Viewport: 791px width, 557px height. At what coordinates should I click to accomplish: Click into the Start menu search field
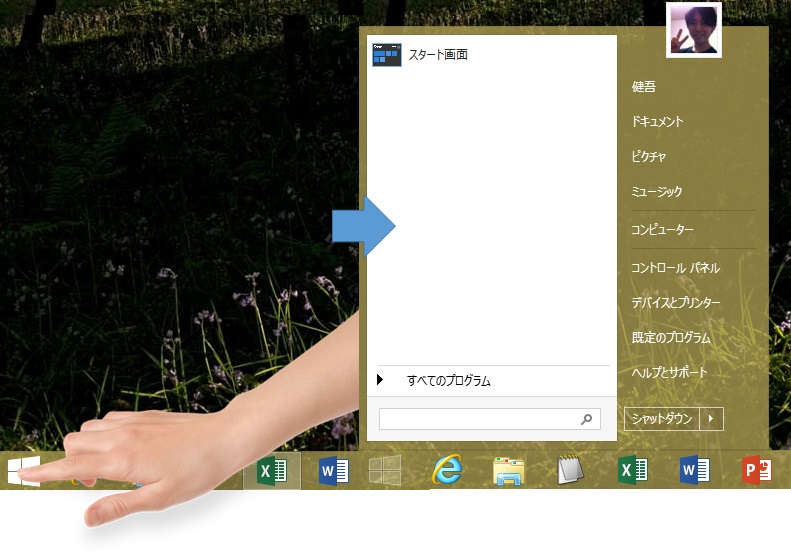(x=478, y=420)
